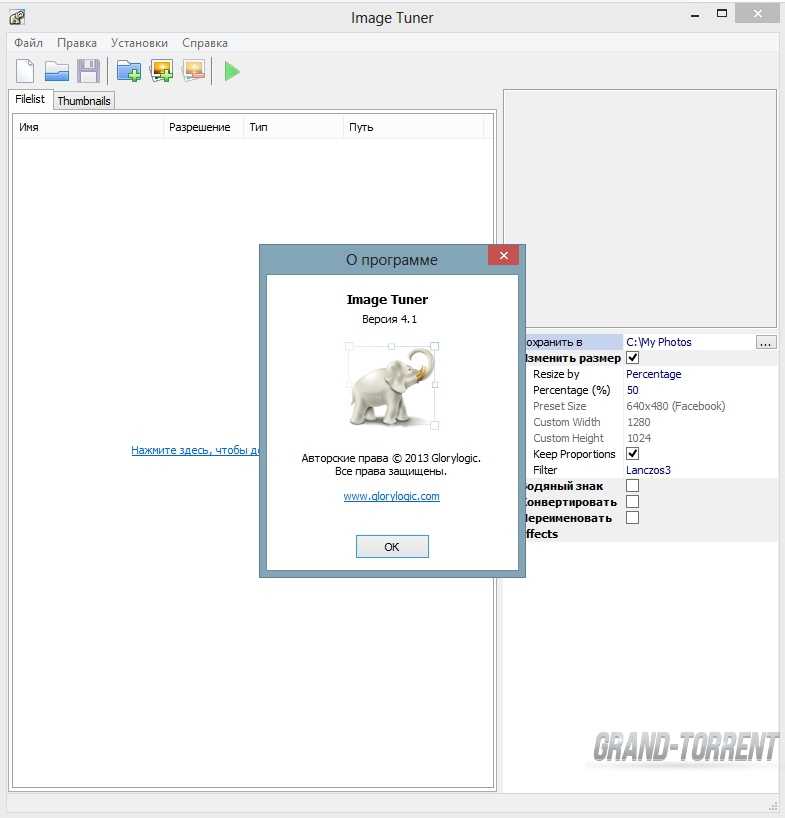This screenshot has width=785, height=818.
Task: Open the Filter Lanczos3 dropdown
Action: click(x=700, y=470)
